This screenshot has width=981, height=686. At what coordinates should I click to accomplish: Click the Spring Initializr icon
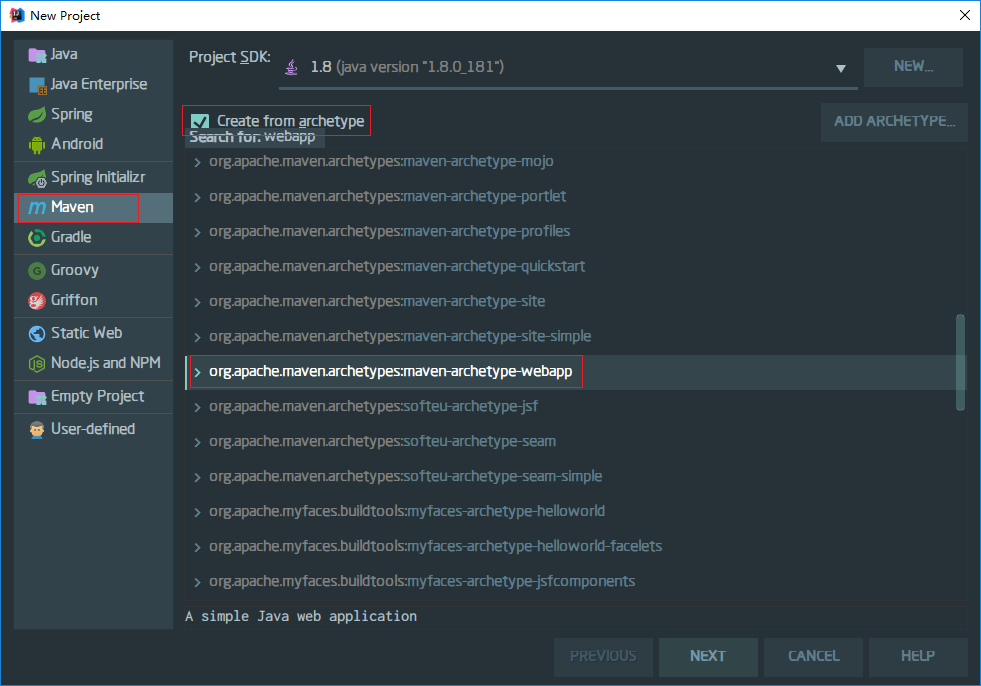[38, 178]
